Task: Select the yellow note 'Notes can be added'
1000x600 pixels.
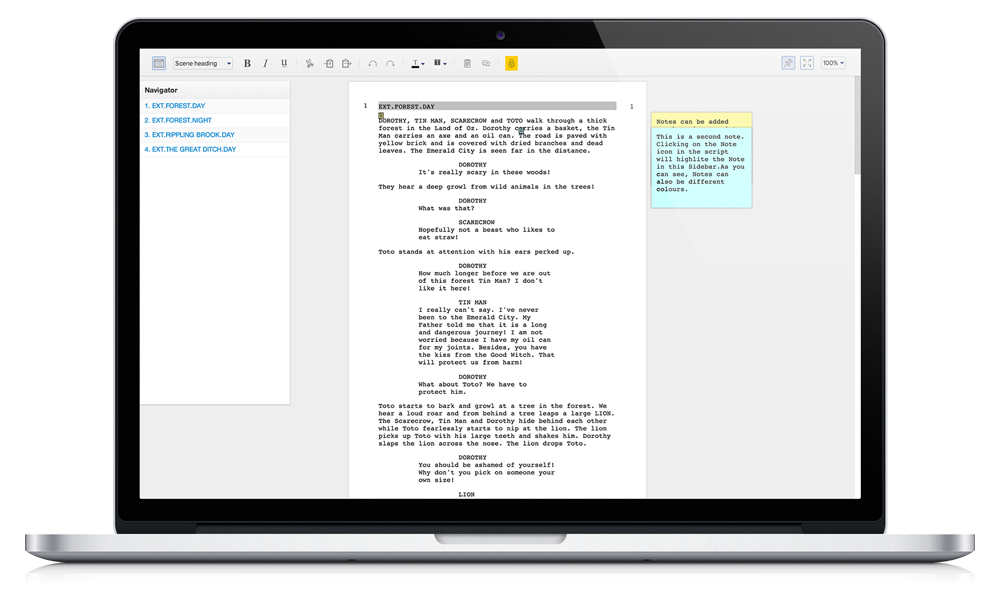Action: click(701, 121)
